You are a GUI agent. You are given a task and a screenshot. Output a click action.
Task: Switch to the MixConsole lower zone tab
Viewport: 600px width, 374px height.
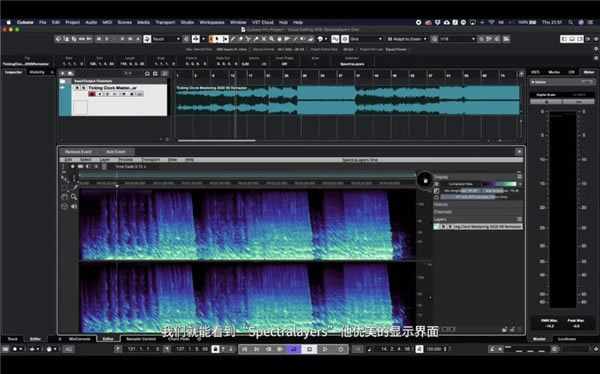79,339
